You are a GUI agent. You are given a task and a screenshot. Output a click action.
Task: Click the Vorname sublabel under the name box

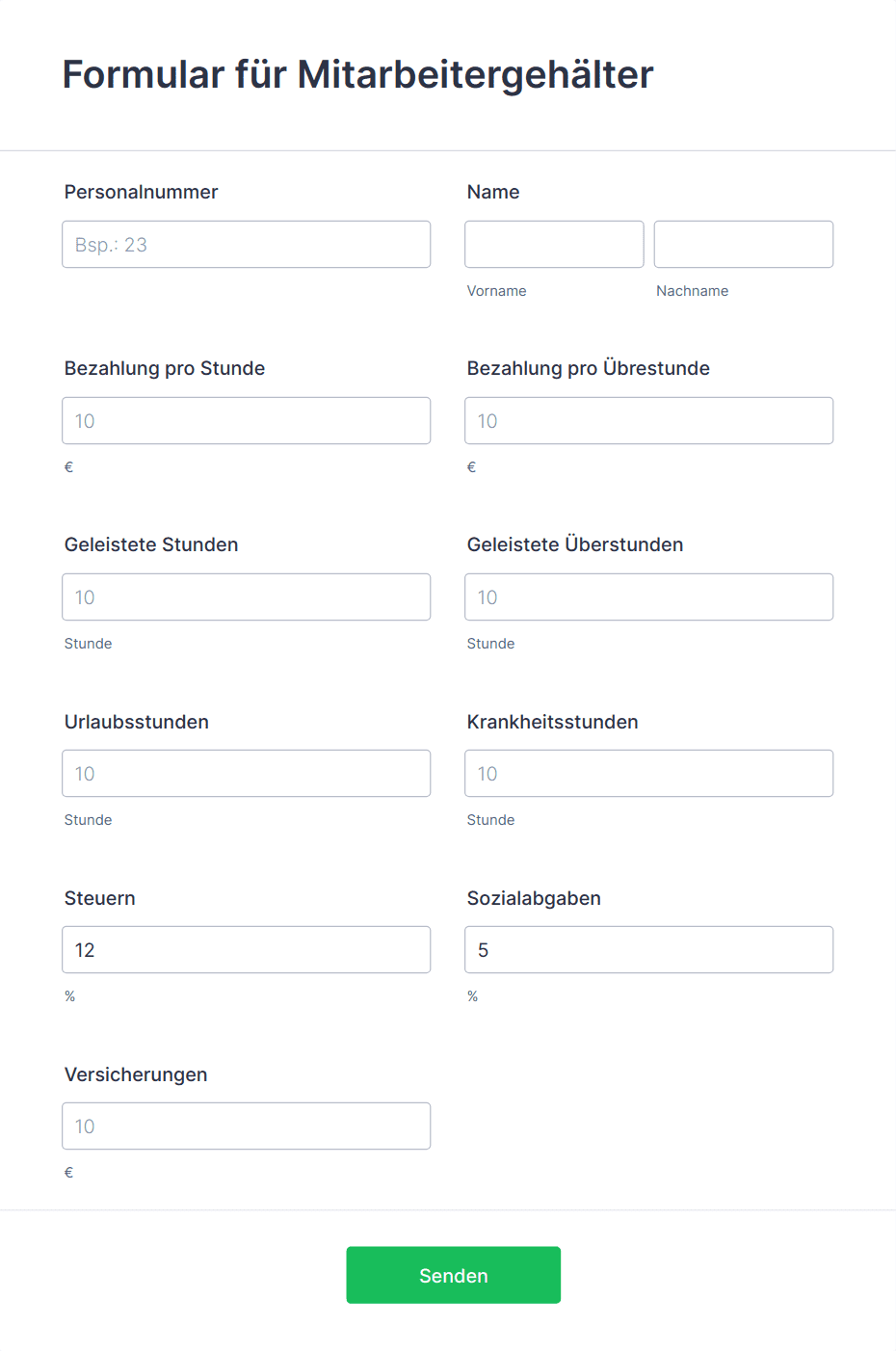click(496, 291)
